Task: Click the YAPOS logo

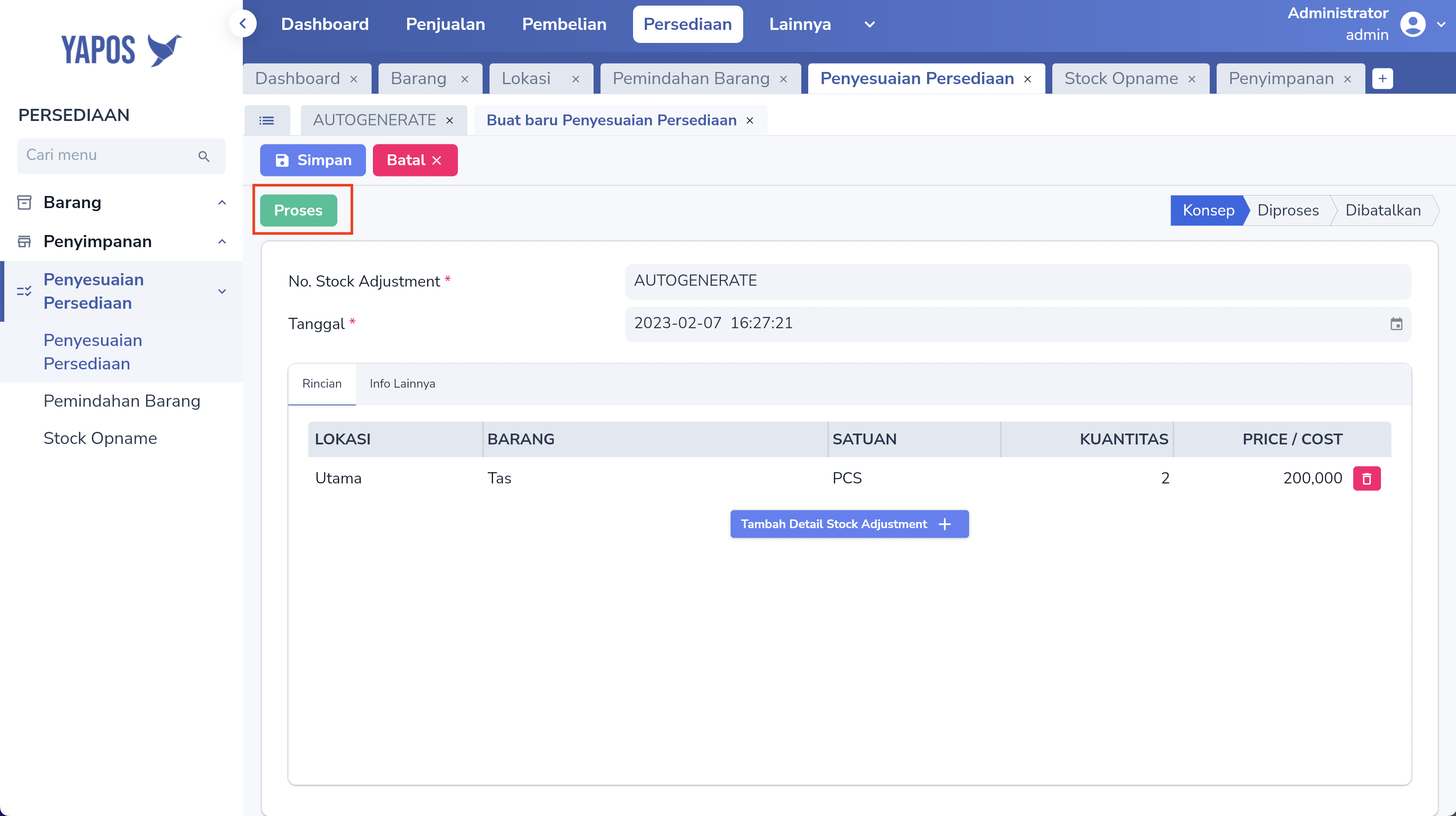Action: 121,50
